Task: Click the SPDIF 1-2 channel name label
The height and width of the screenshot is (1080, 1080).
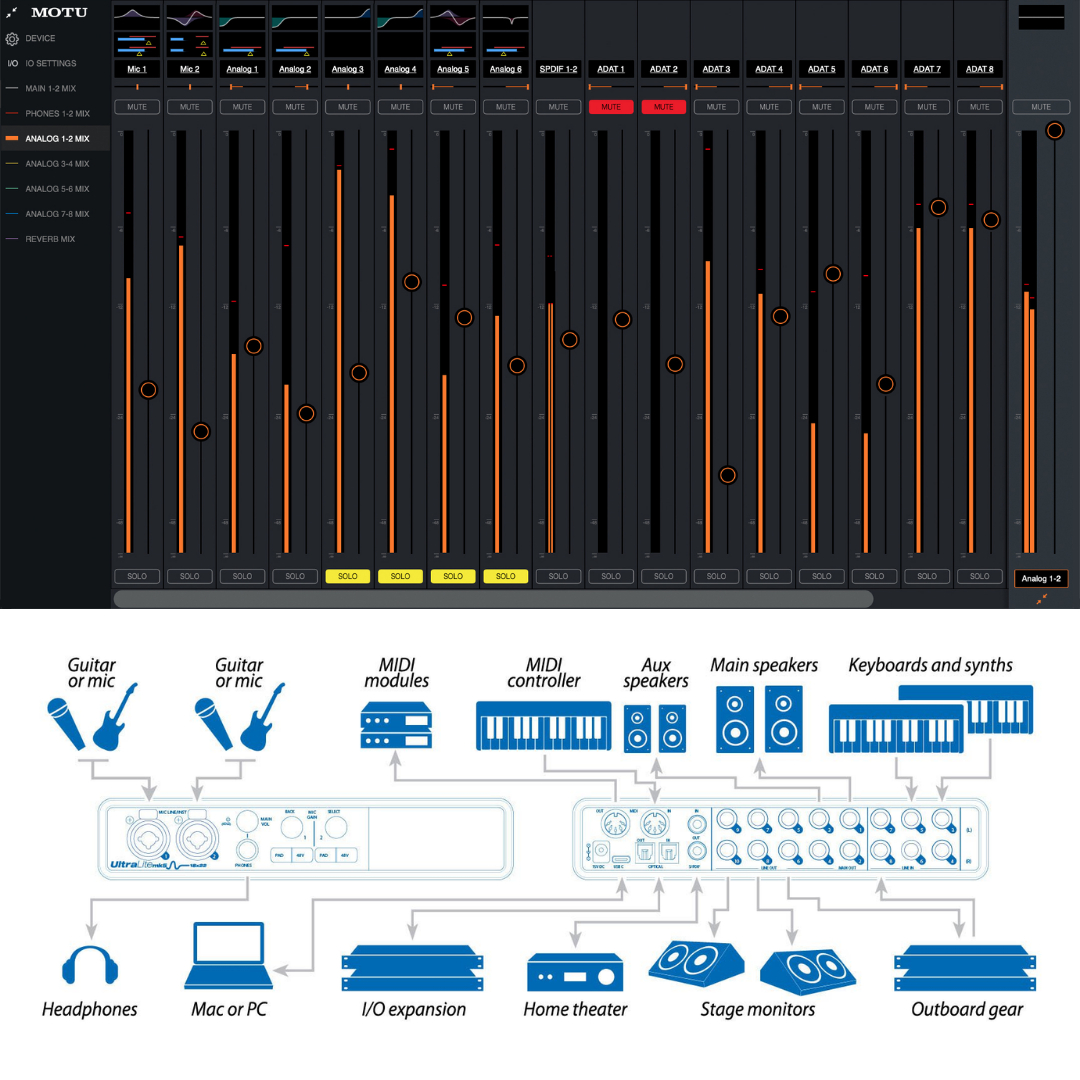Action: coord(558,69)
